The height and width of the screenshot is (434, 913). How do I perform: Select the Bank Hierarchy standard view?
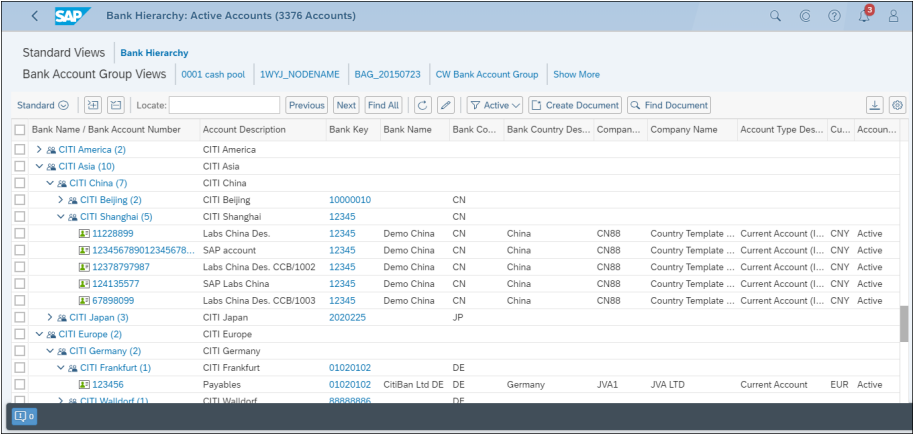click(x=154, y=52)
